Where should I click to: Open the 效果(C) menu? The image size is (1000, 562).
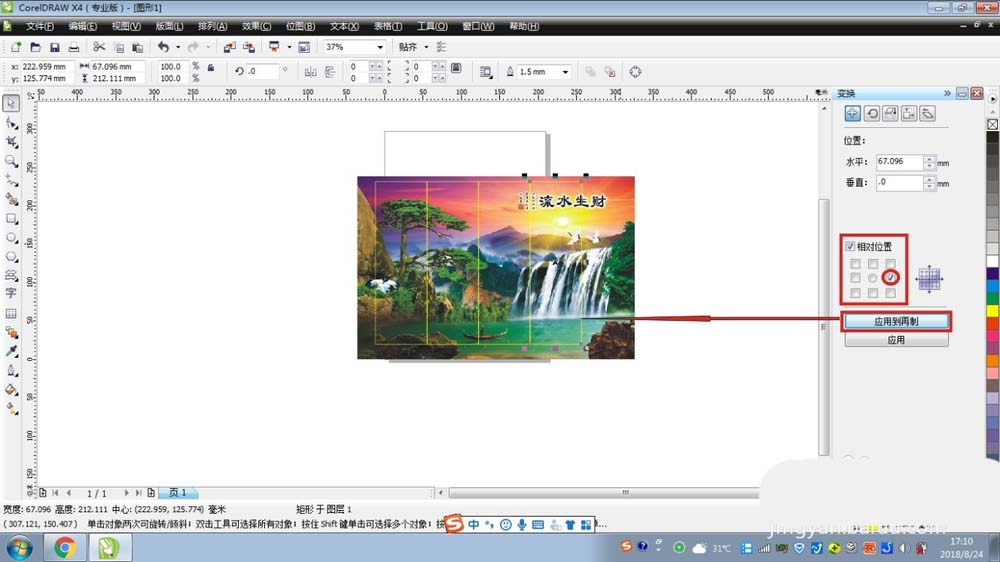click(x=256, y=26)
